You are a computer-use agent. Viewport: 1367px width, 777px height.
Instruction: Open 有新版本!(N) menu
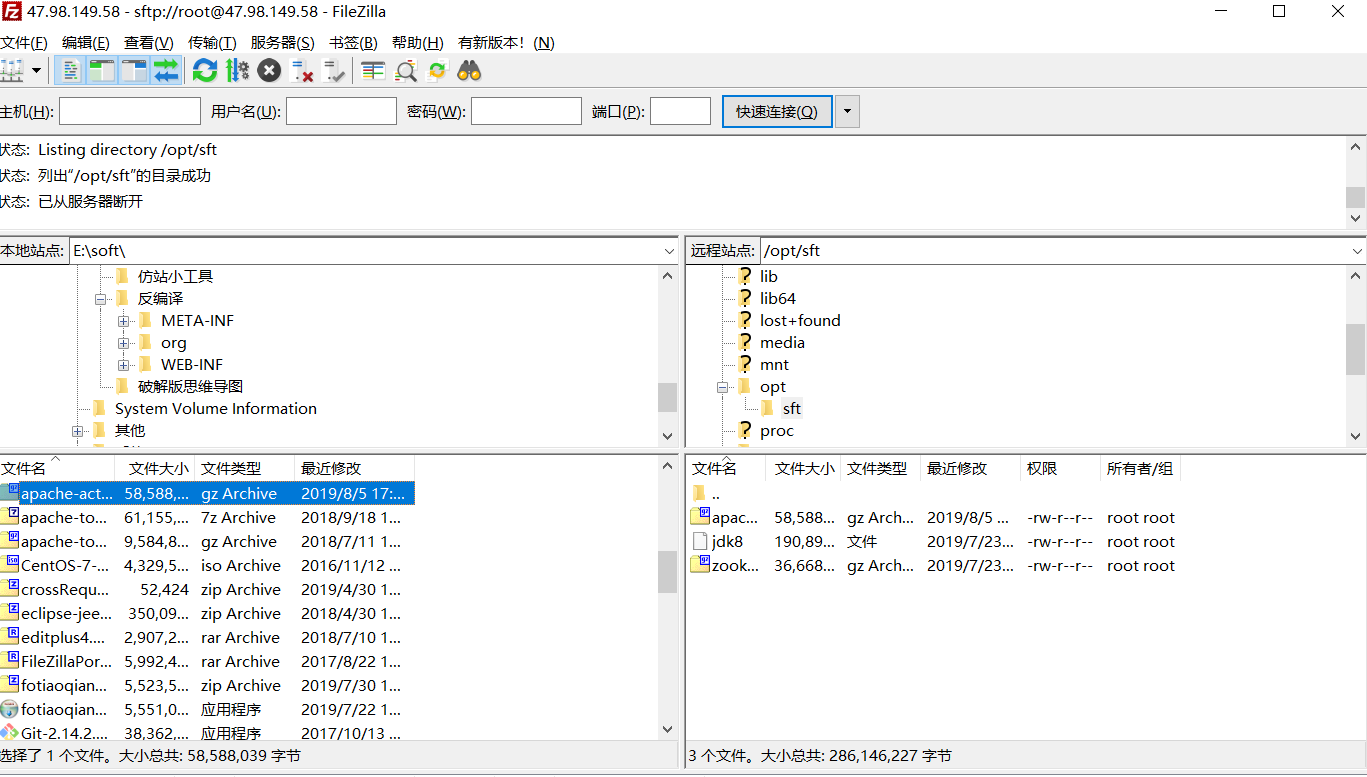click(x=506, y=43)
